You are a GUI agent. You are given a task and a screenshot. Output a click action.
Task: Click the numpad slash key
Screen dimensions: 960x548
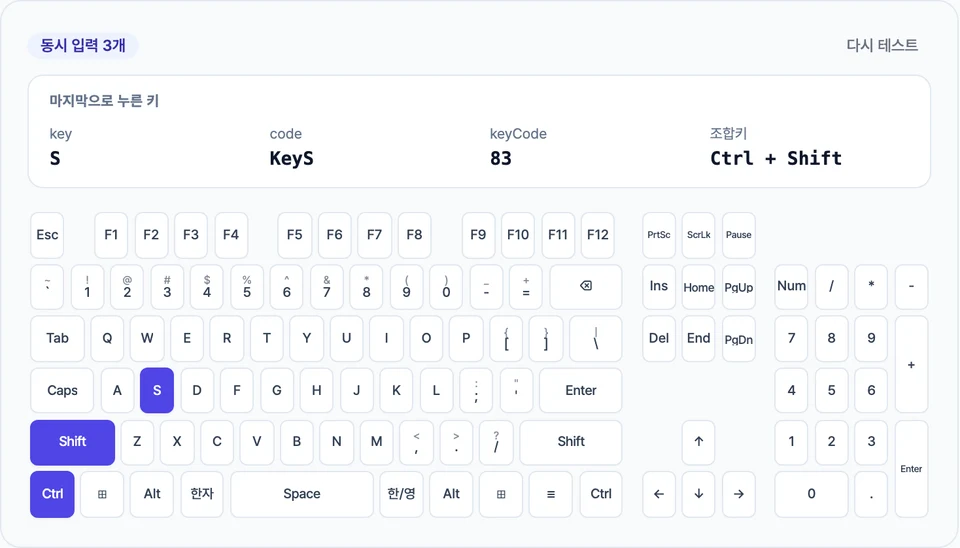point(831,287)
